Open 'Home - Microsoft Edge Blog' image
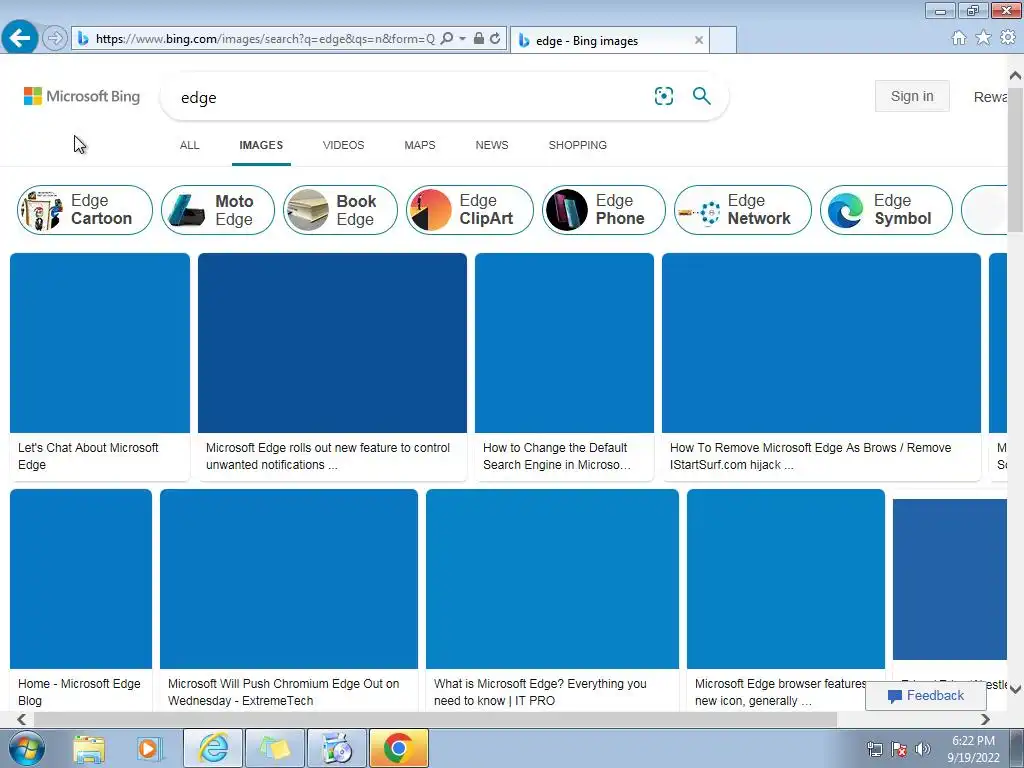 [81, 579]
